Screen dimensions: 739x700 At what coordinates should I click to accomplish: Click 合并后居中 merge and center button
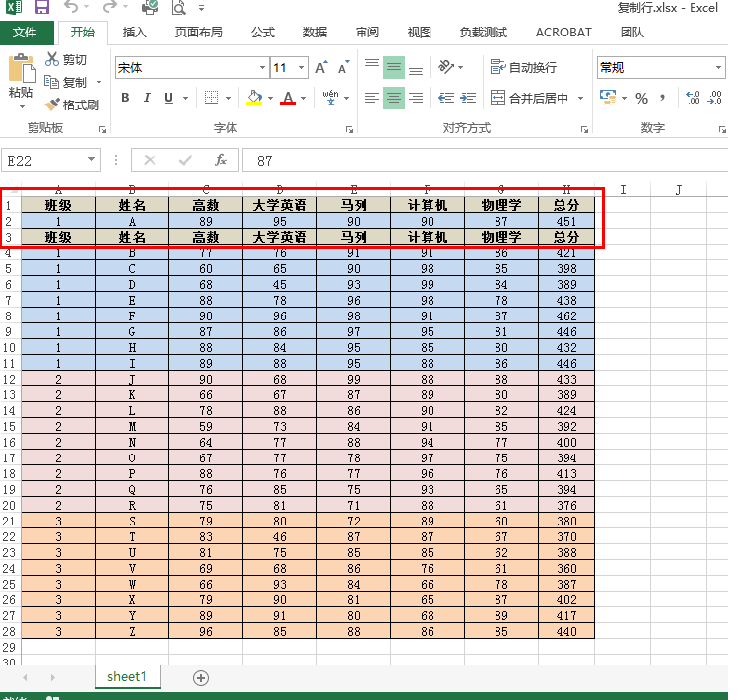point(529,98)
